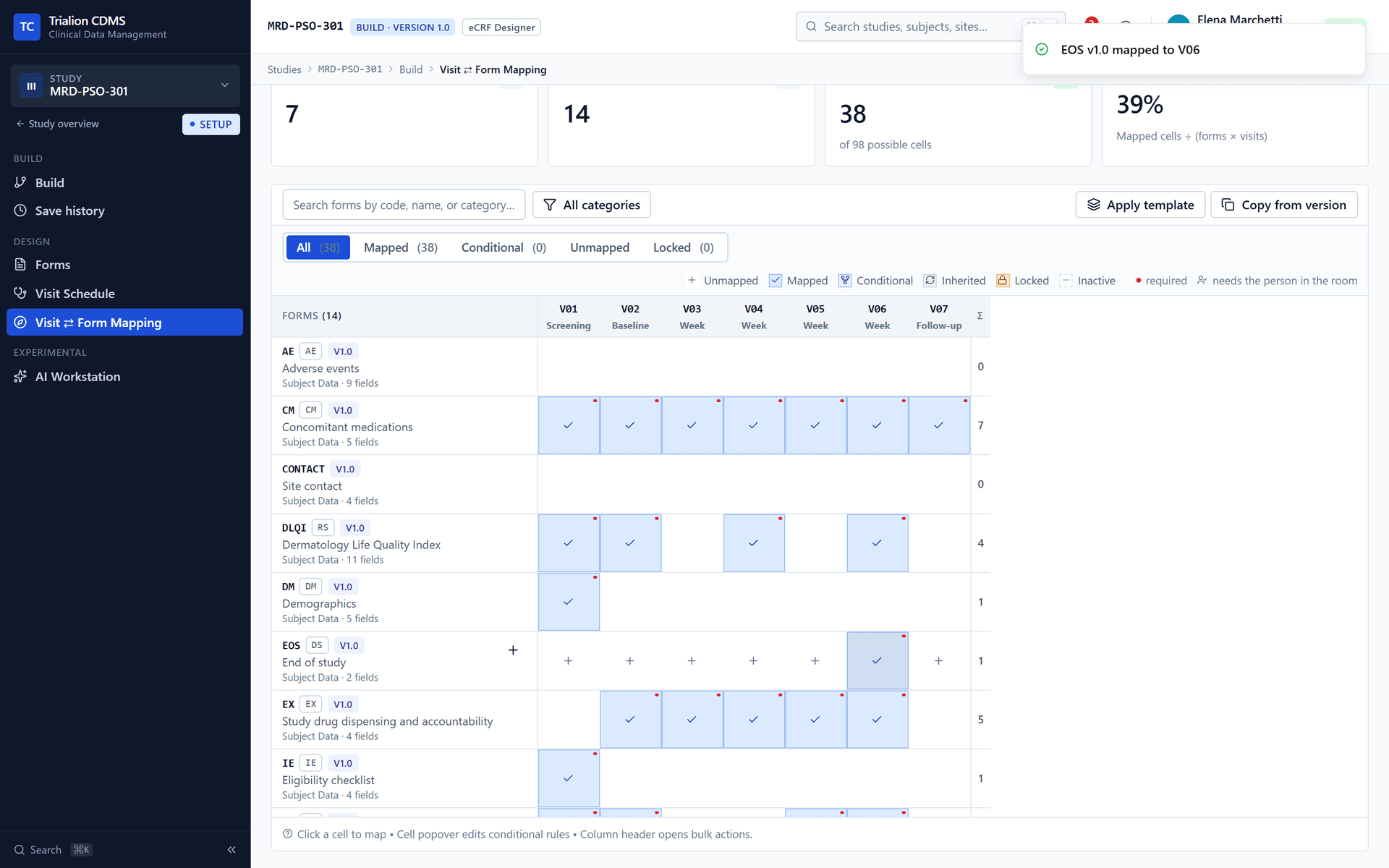Click the magnifier in global search

pyautogui.click(x=812, y=27)
